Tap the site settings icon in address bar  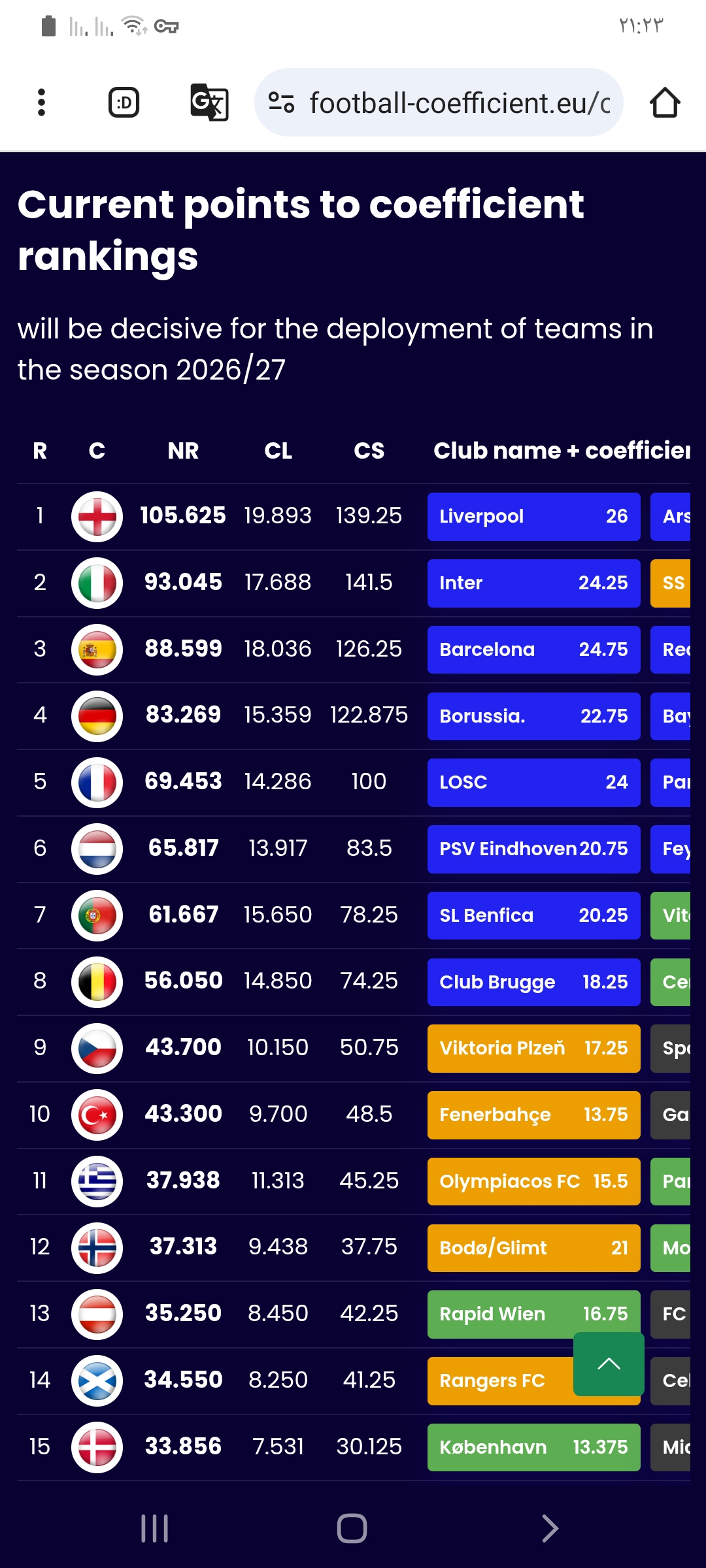point(282,103)
